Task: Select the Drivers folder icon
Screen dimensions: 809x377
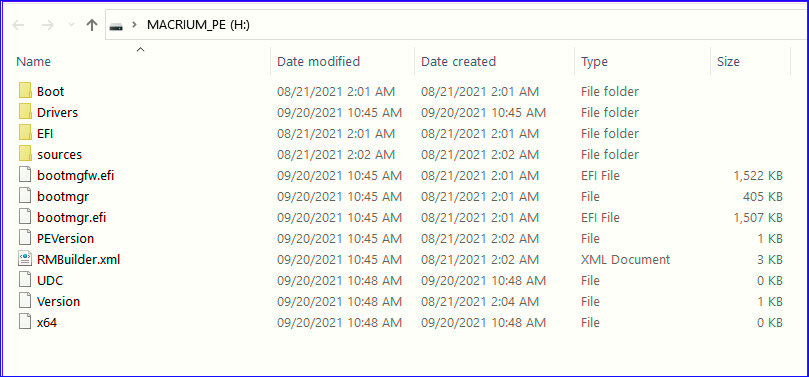Action: 25,112
